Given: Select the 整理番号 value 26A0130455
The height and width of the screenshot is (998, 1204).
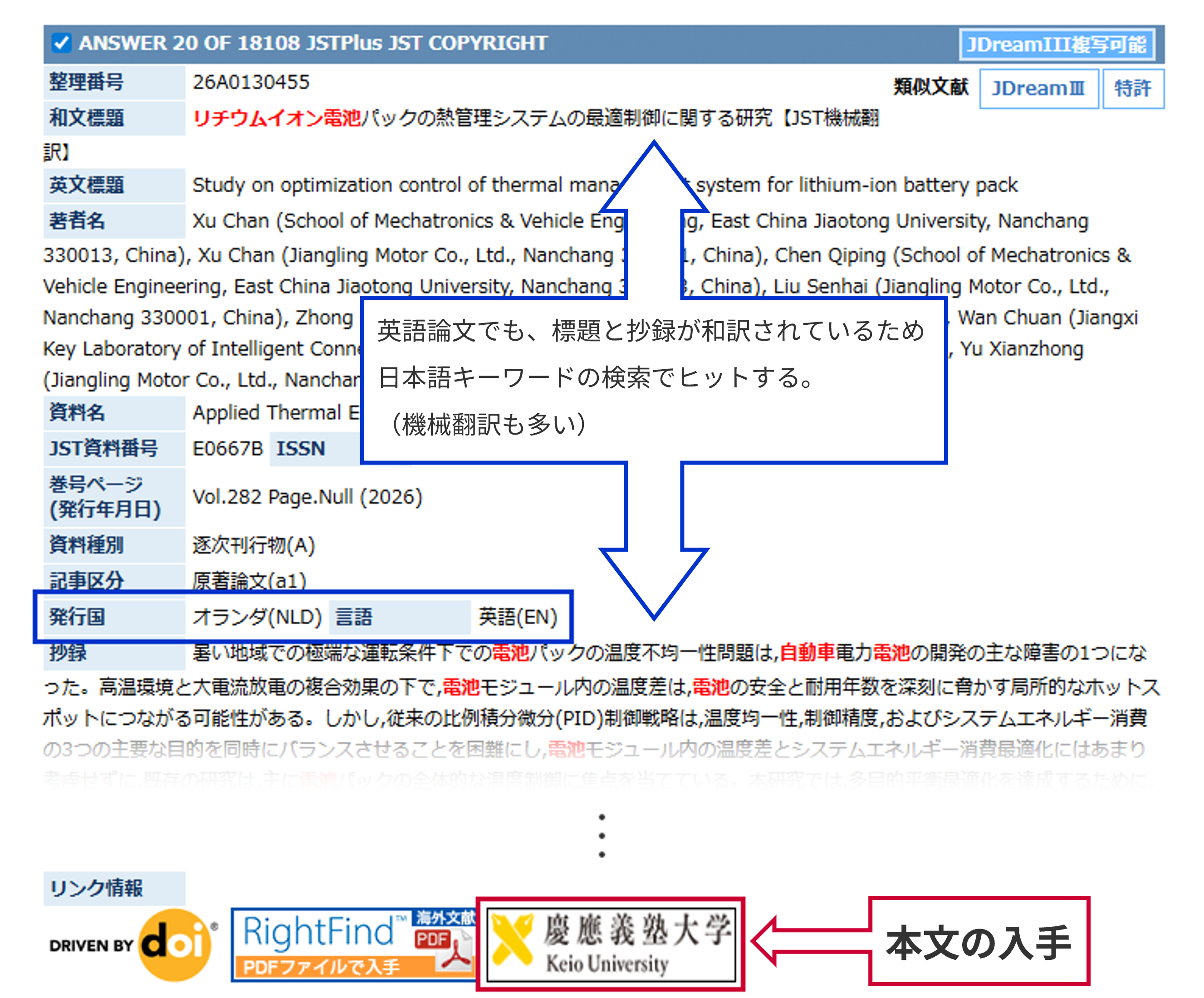Looking at the screenshot, I should coord(250,82).
